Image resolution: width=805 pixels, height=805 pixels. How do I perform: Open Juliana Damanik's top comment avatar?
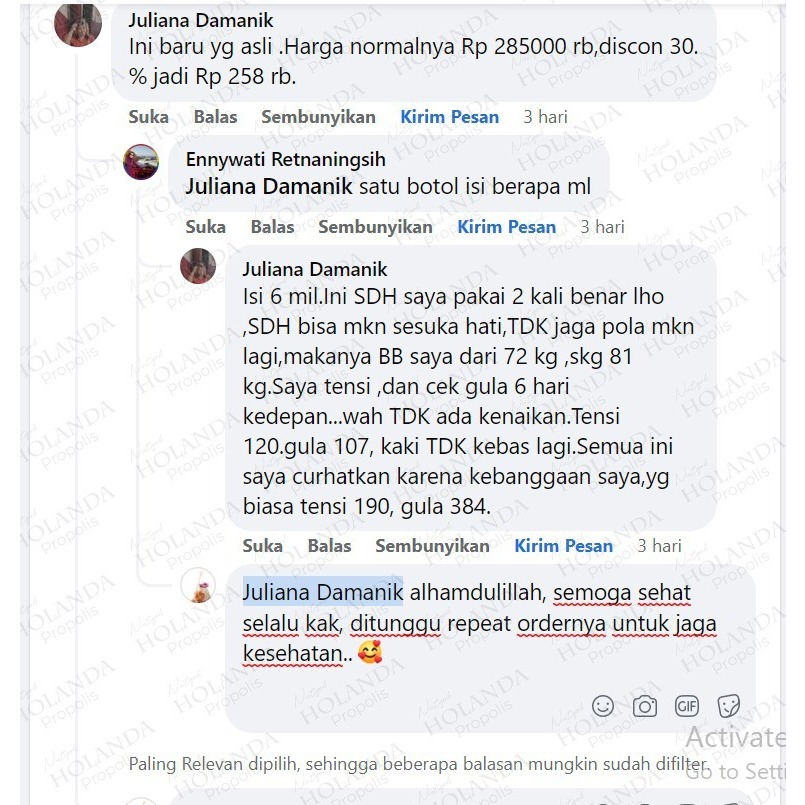78,24
